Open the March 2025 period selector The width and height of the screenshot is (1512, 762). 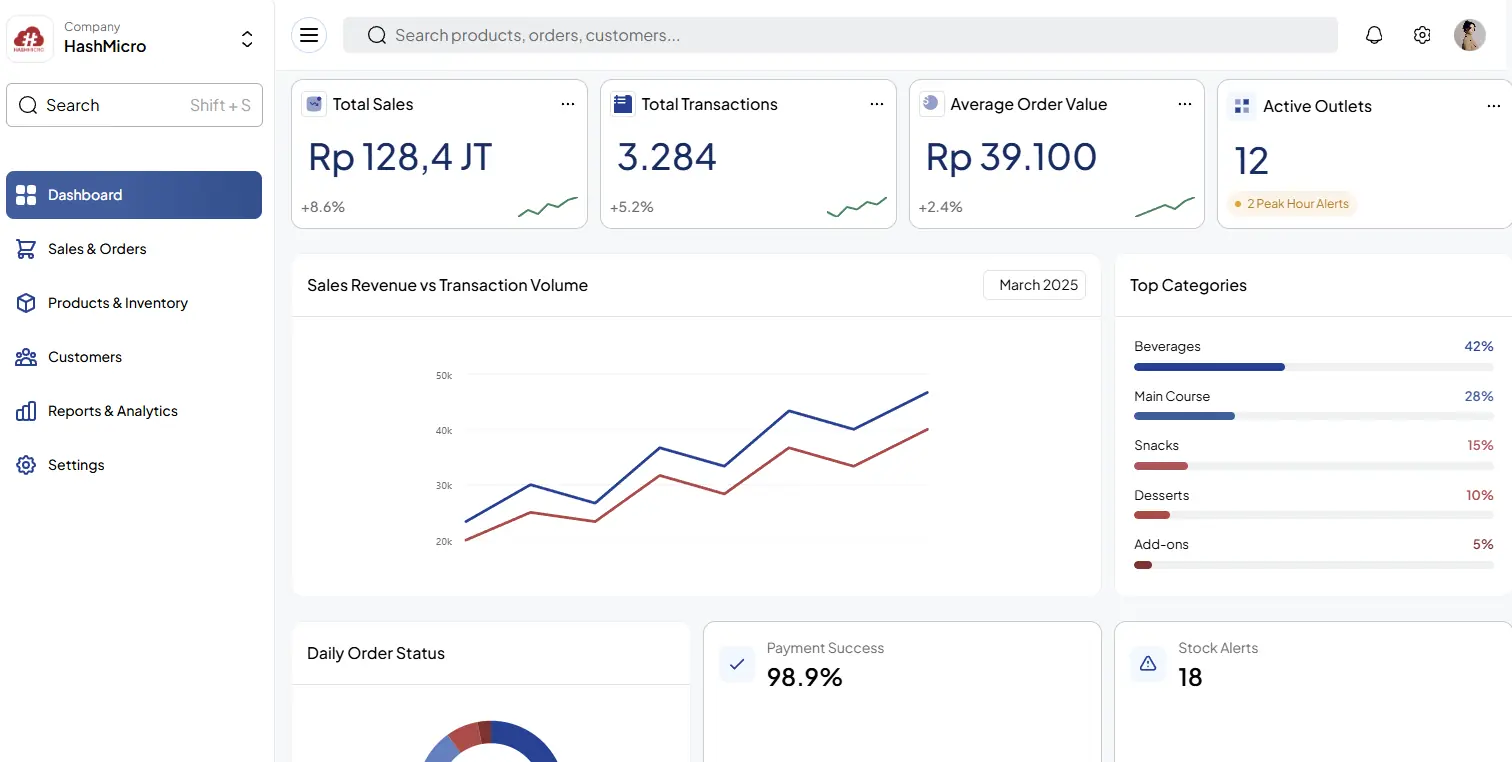[x=1034, y=285]
